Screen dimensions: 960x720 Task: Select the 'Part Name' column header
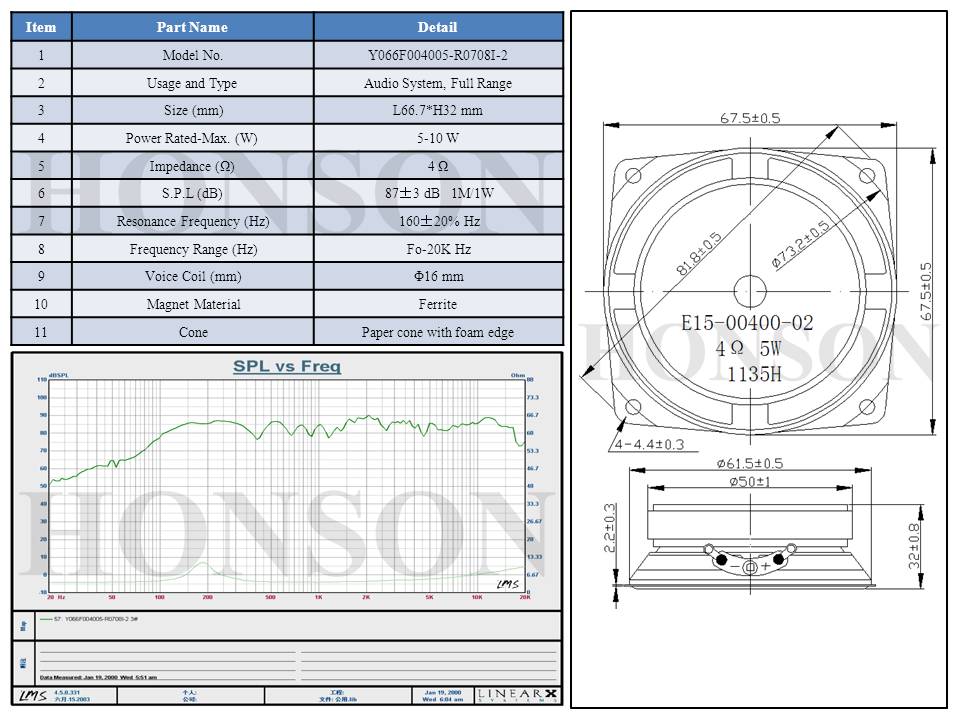pyautogui.click(x=192, y=27)
